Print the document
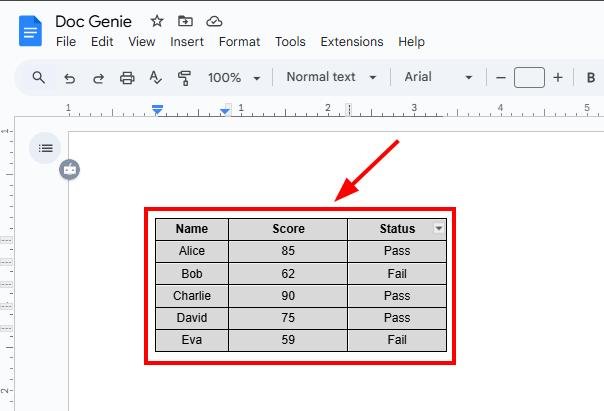The width and height of the screenshot is (604, 411). coord(127,78)
